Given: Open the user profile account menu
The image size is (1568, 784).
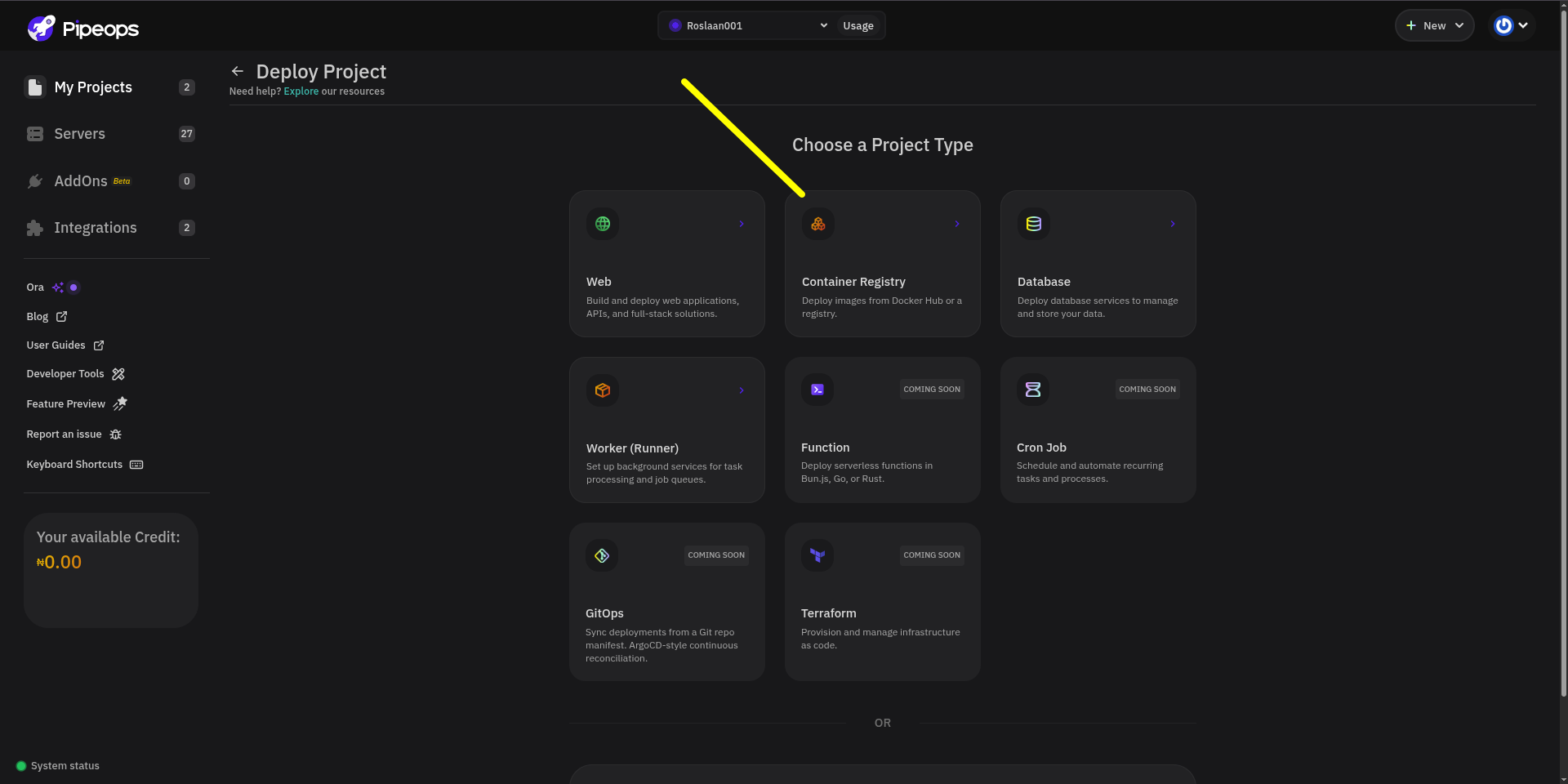Looking at the screenshot, I should [1512, 25].
